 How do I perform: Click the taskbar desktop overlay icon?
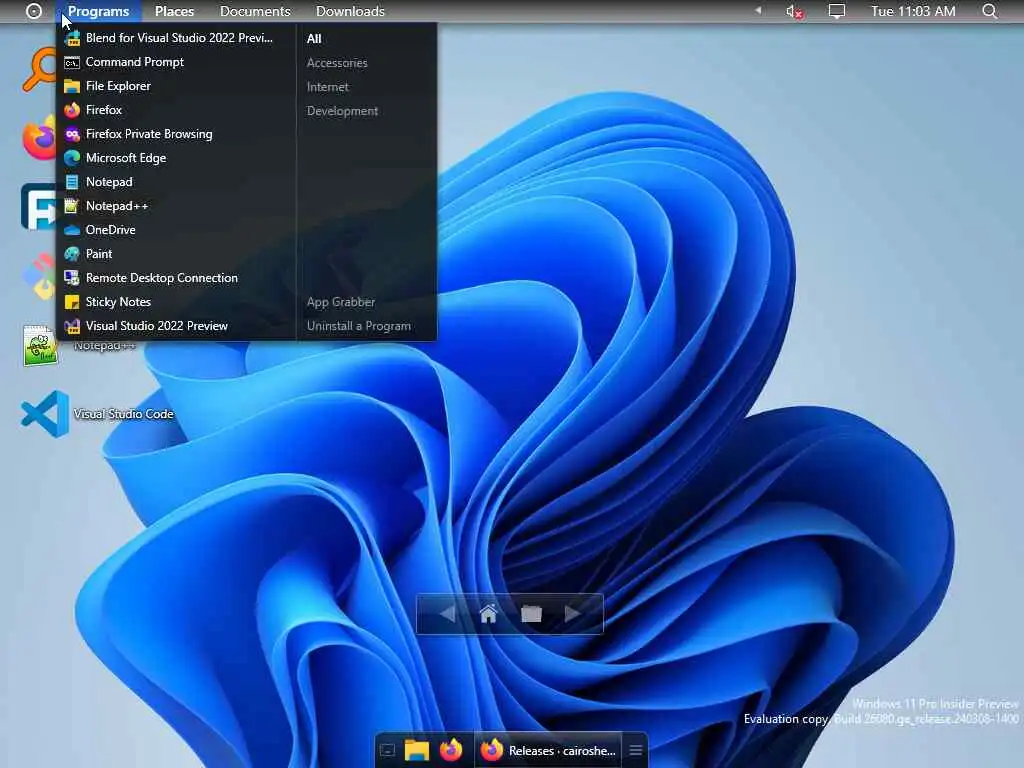(388, 751)
